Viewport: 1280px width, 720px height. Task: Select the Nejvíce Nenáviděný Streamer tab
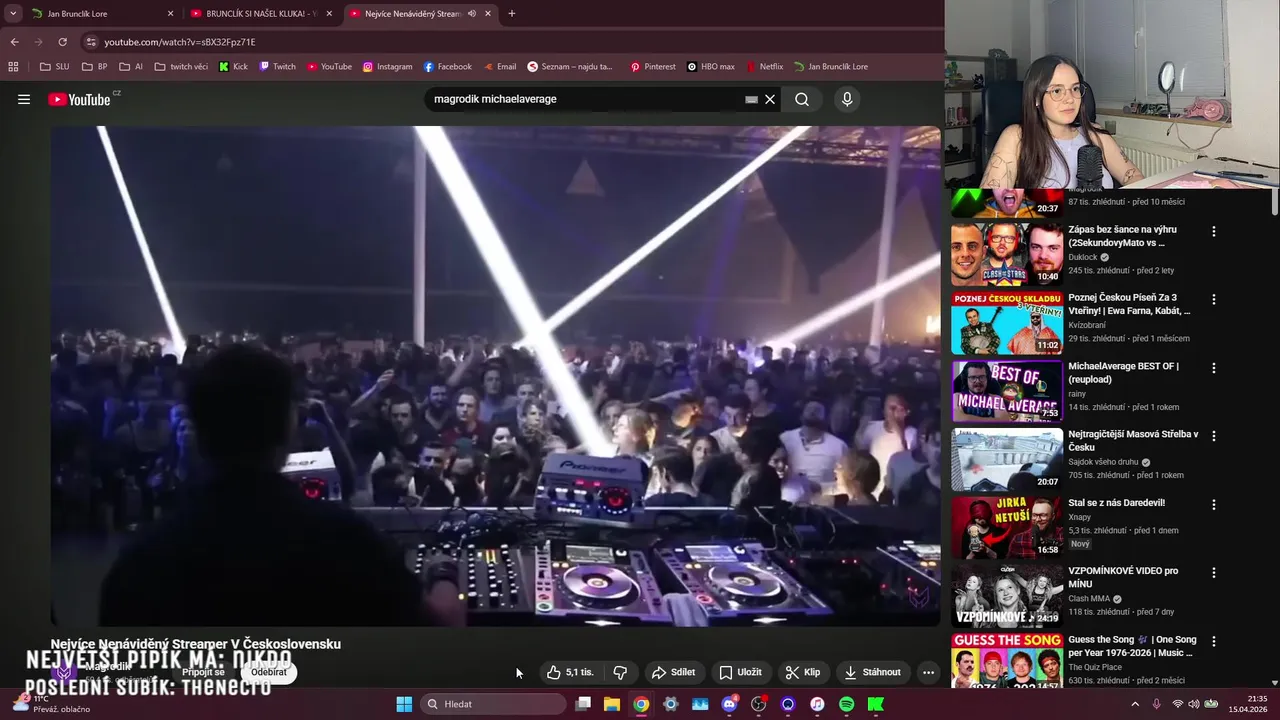[421, 14]
